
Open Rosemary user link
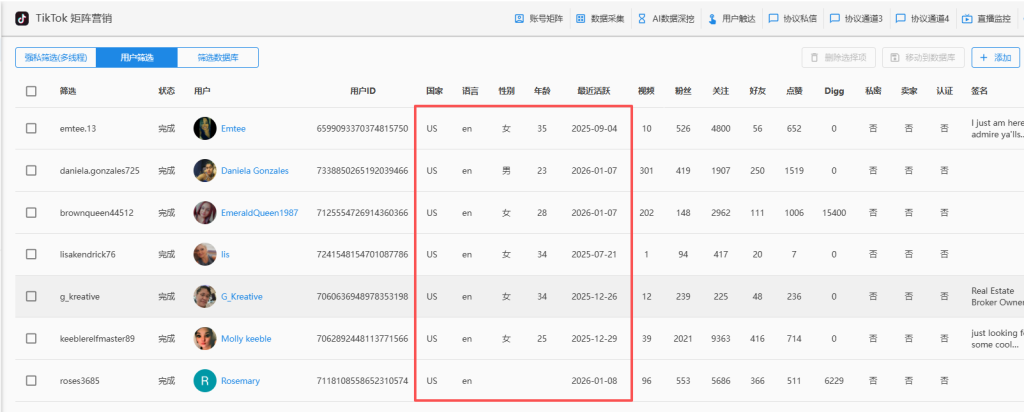coord(240,380)
